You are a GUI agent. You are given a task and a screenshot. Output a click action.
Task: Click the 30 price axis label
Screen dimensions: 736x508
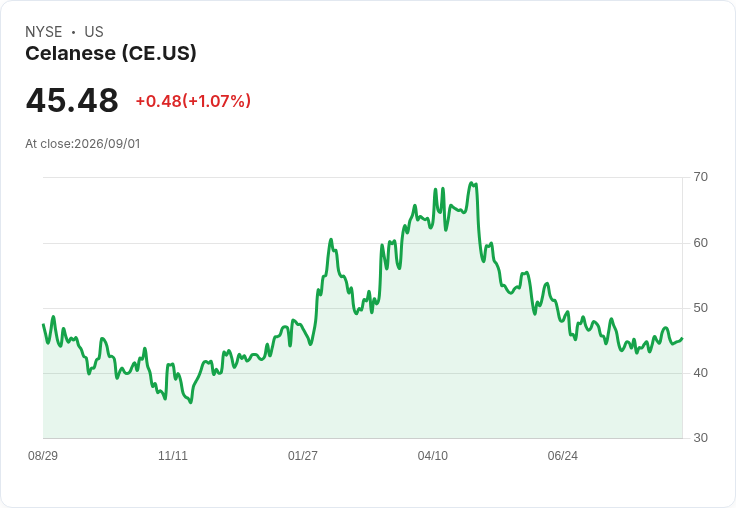(x=700, y=438)
